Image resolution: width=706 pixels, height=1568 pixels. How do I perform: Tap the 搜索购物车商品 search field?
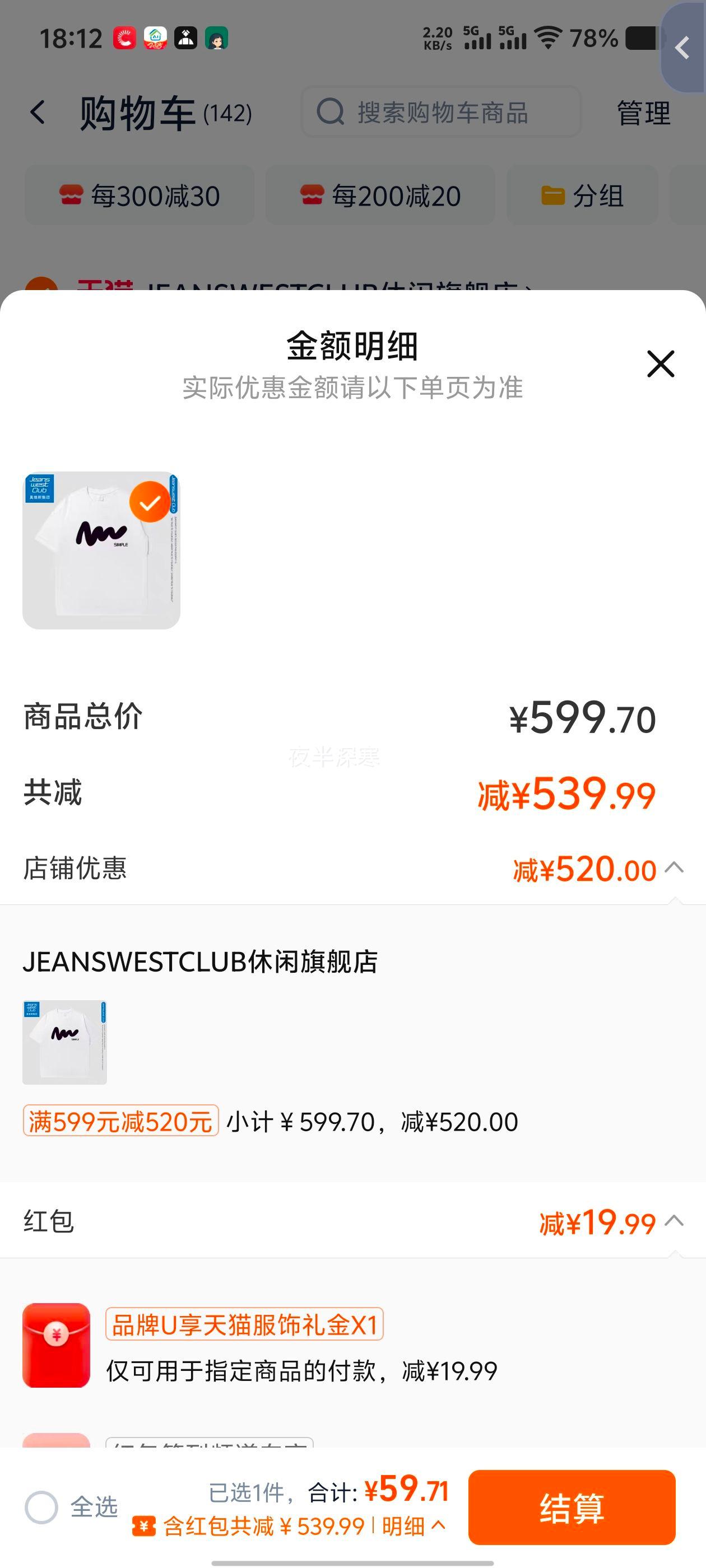[441, 112]
